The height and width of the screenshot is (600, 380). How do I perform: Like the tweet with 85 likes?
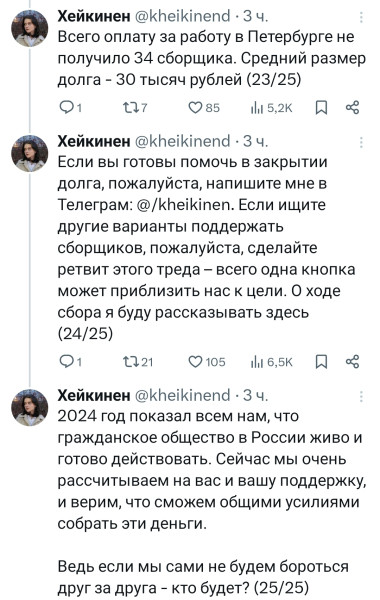[204, 108]
